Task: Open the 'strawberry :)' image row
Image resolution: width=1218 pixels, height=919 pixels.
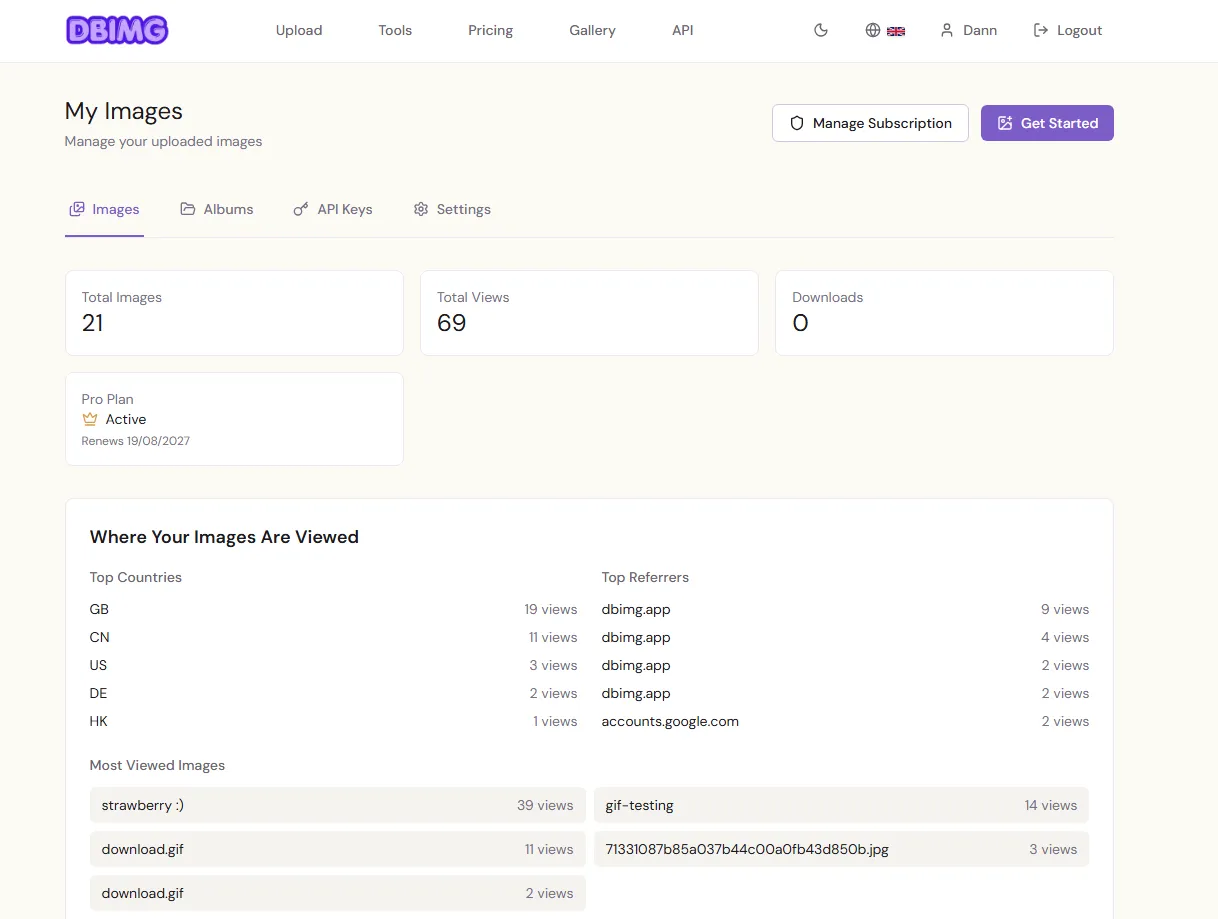Action: click(x=338, y=805)
